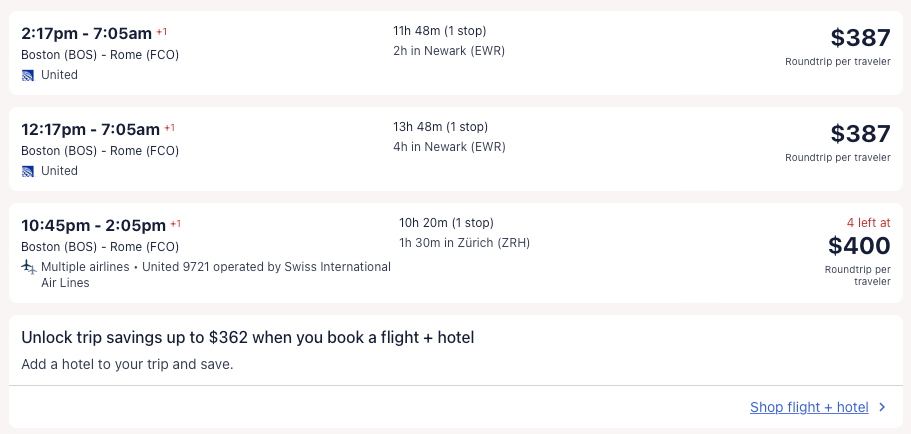Click "1h 30m in Zürich (ZRH)" layover text
911x434 pixels.
(x=464, y=243)
